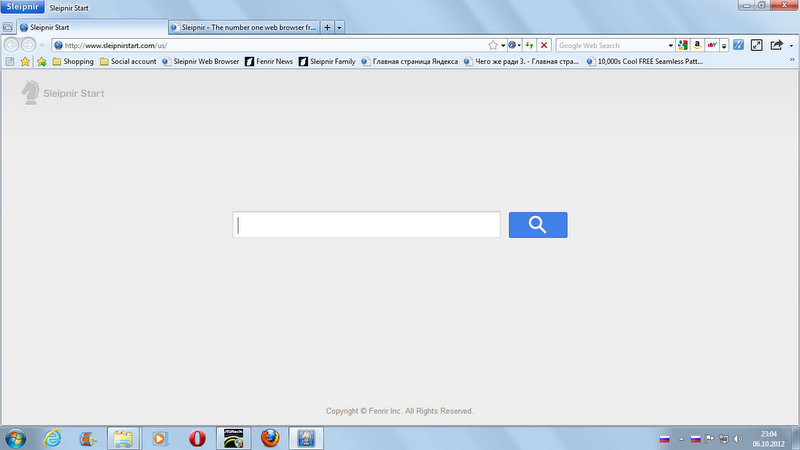Expand the dropdown after the share icon

tap(791, 45)
